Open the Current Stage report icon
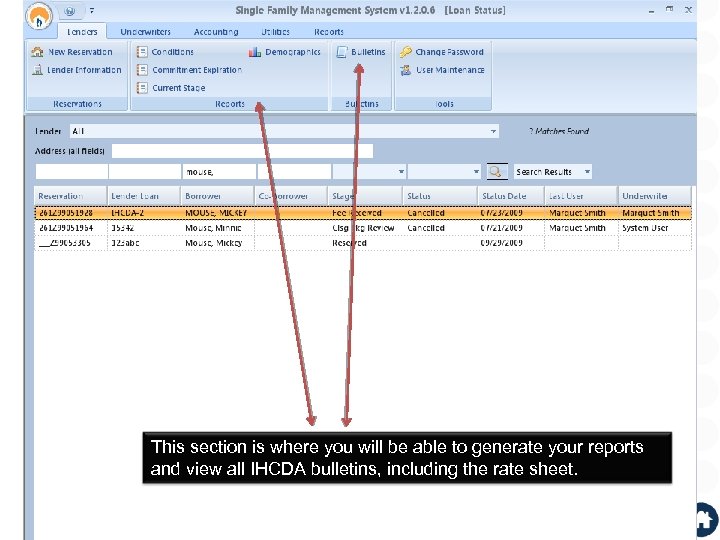 (142, 88)
